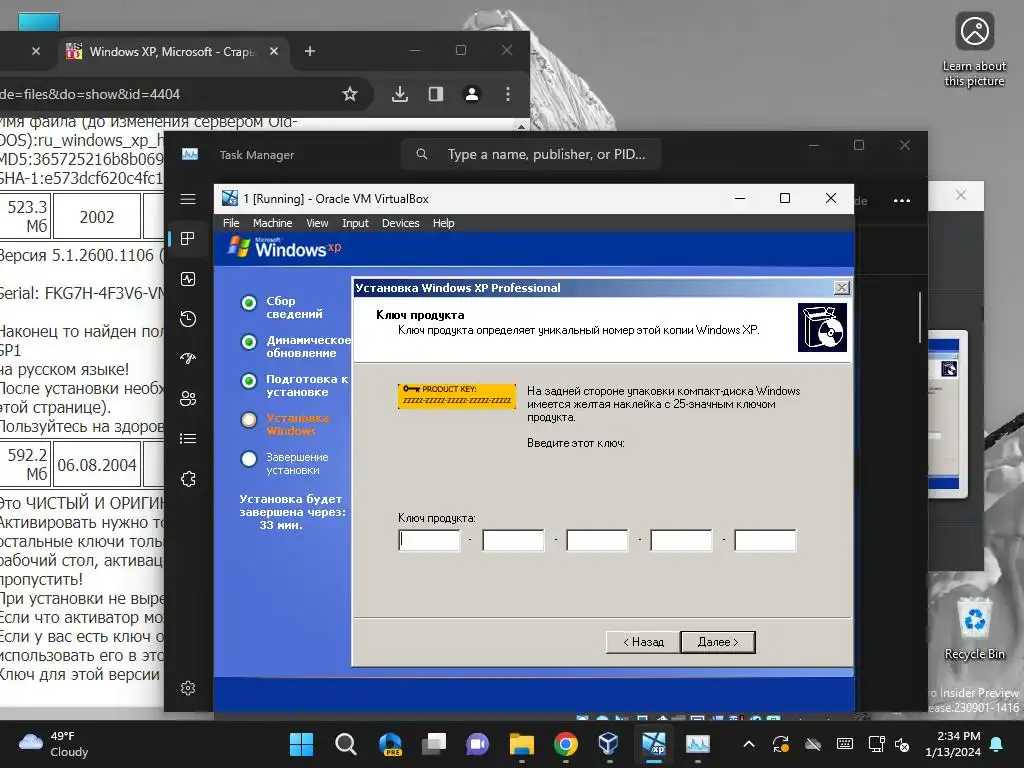The height and width of the screenshot is (768, 1024).
Task: Open Details list in Task Manager sidebar
Action: [188, 438]
